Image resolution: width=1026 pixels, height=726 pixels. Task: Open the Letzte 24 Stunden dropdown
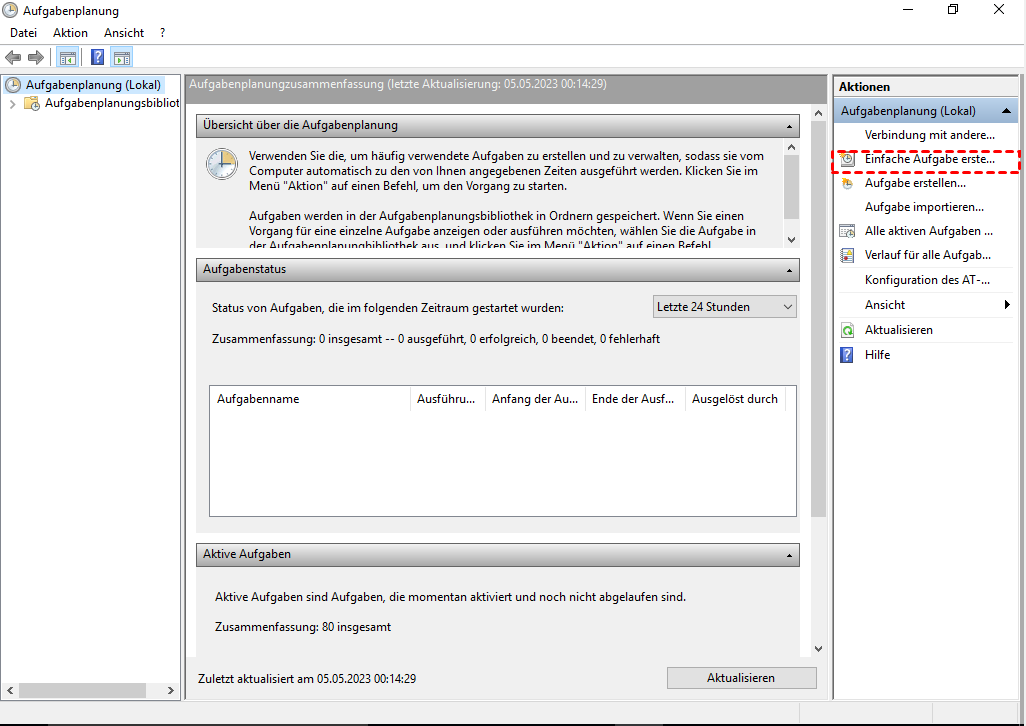coord(724,307)
